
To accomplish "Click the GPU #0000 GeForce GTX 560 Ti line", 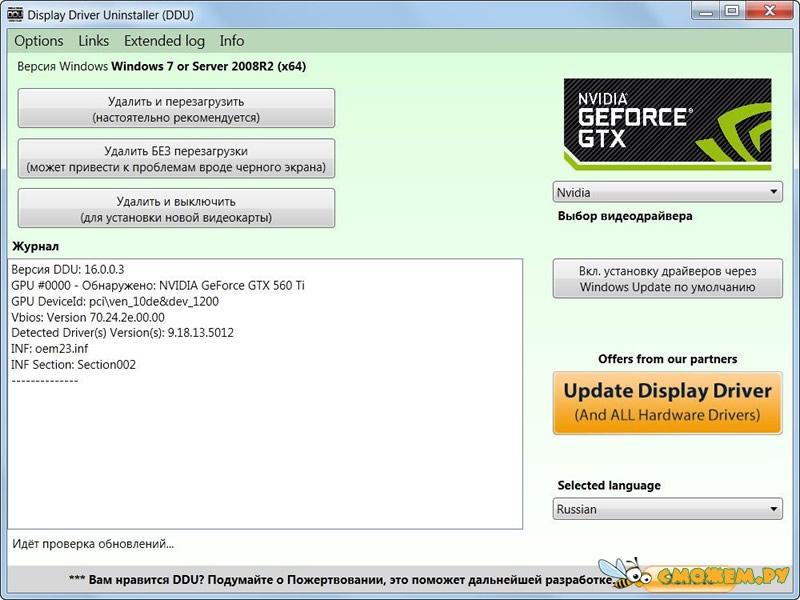I will (x=158, y=285).
